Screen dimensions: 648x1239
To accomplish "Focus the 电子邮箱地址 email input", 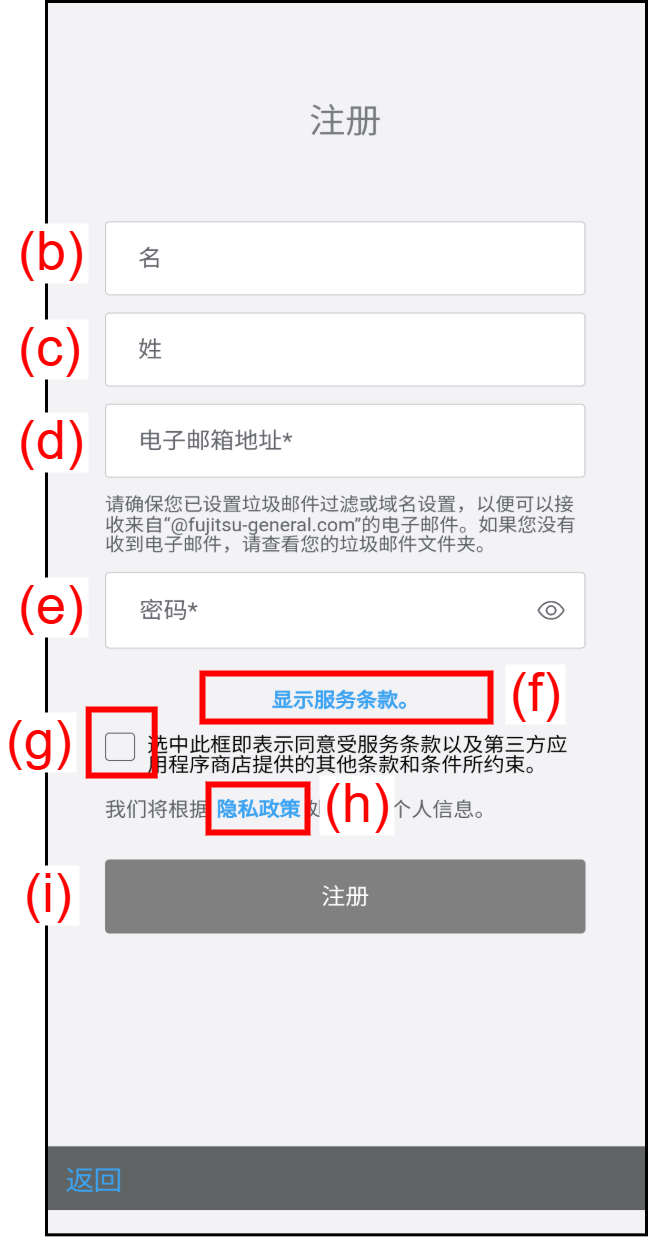I will pos(345,440).
